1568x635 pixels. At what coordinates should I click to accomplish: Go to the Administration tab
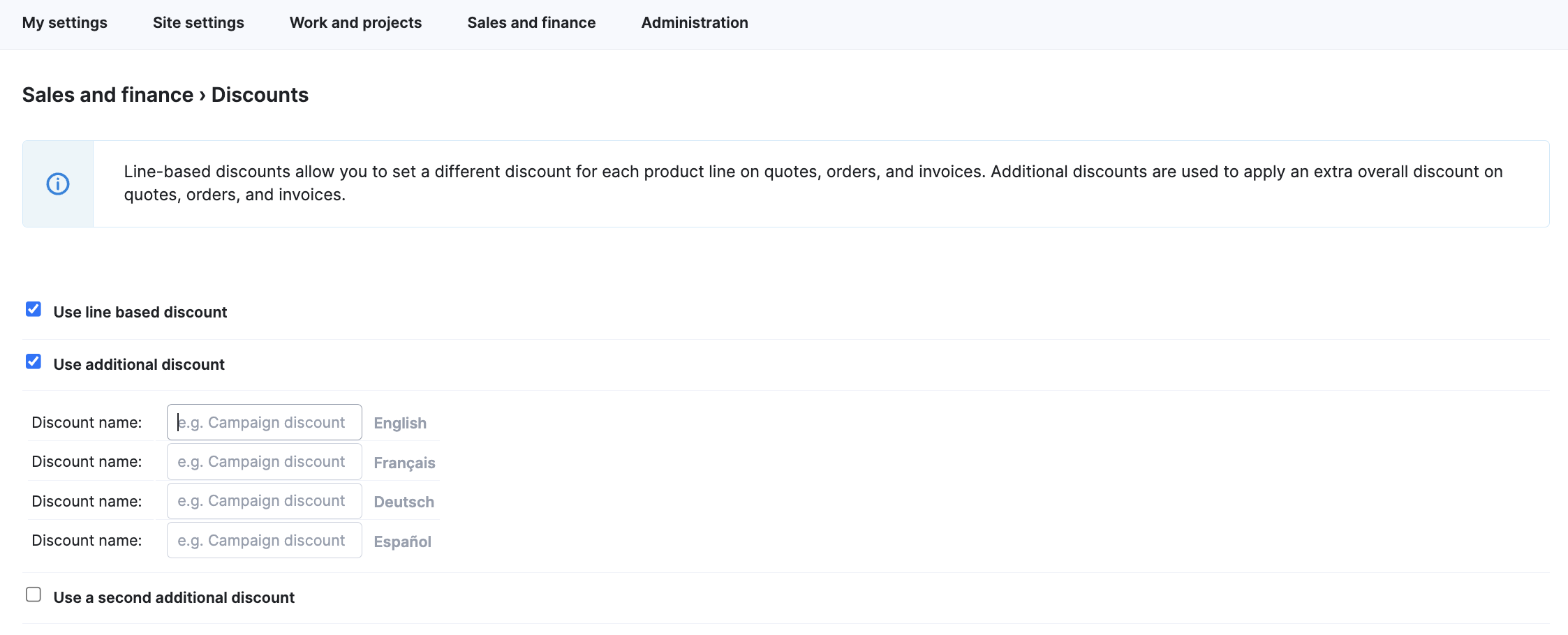click(695, 23)
